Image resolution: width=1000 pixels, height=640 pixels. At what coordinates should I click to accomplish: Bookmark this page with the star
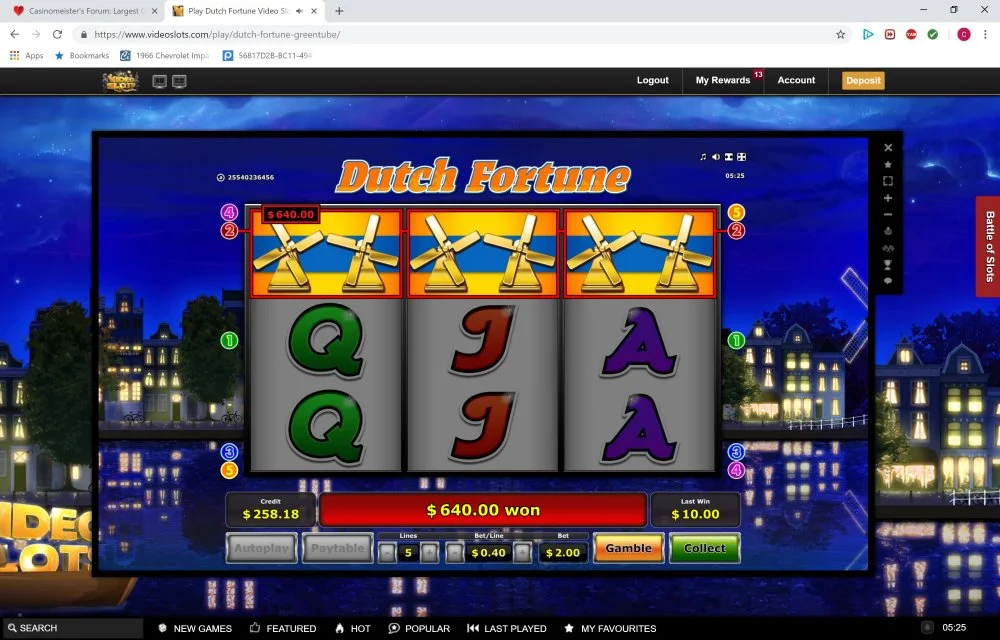pyautogui.click(x=841, y=34)
